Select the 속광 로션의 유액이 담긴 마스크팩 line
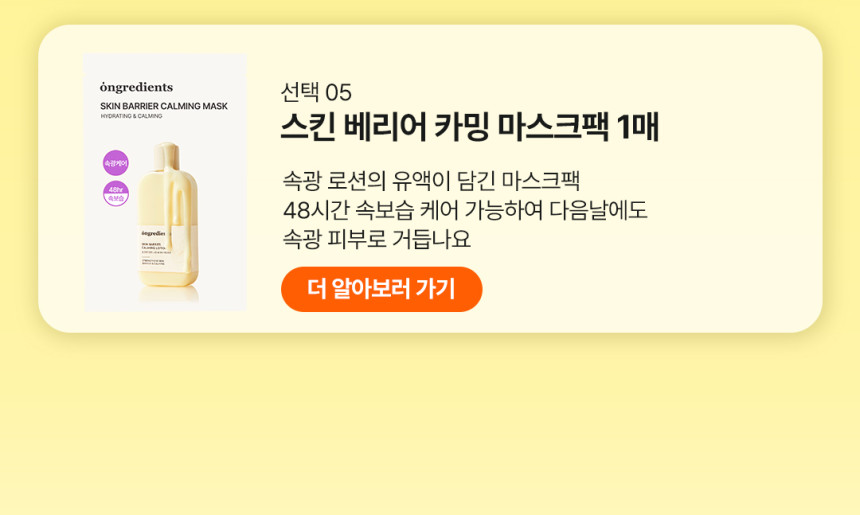This screenshot has height=515, width=860. pos(432,180)
